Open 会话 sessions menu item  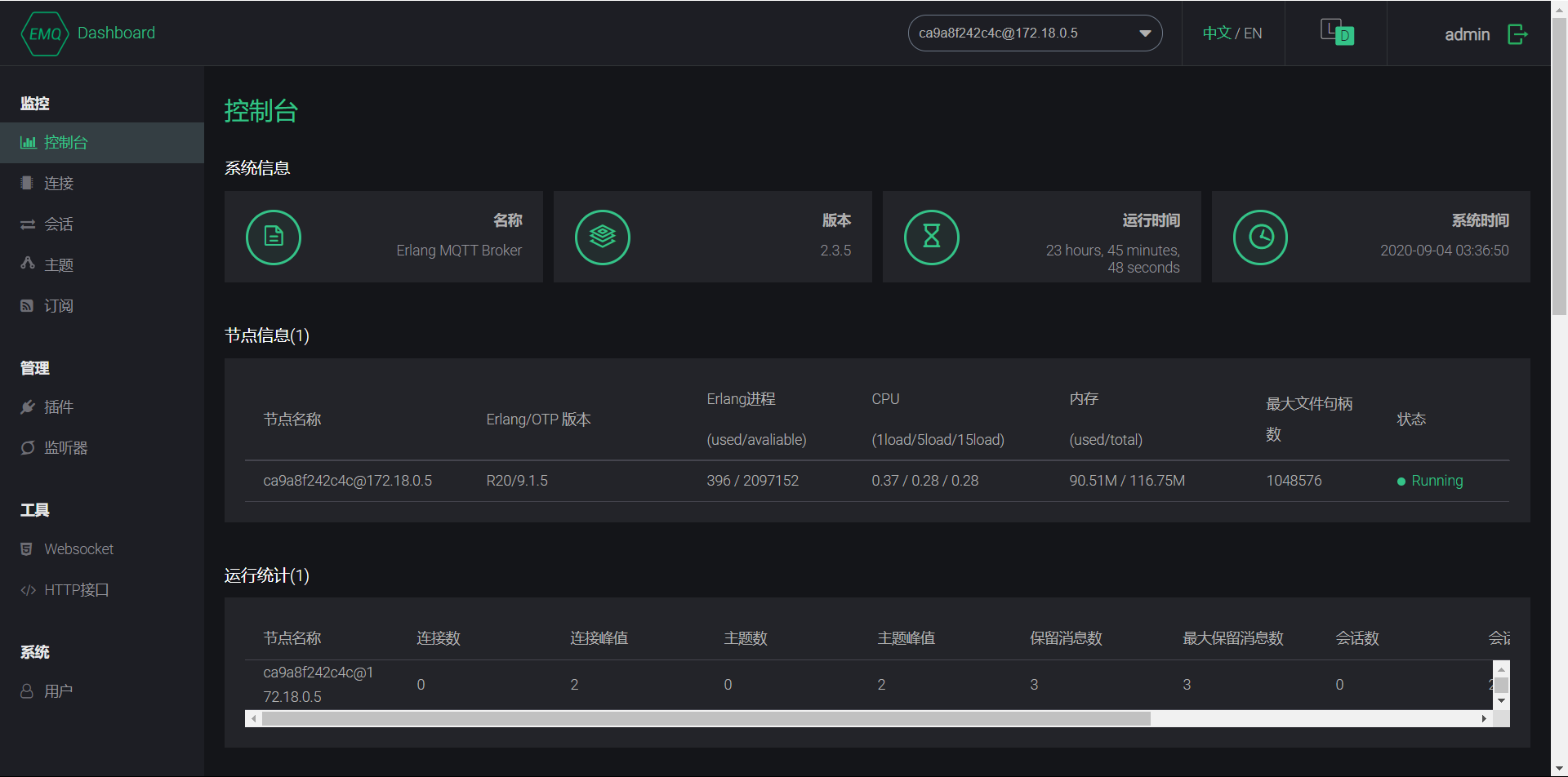[x=102, y=224]
